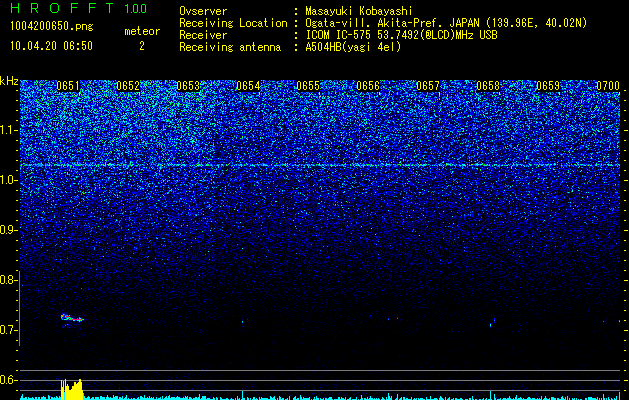The image size is (629, 400).
Task: Click the receiver ICOM IC-575 text
Action: 401,35
